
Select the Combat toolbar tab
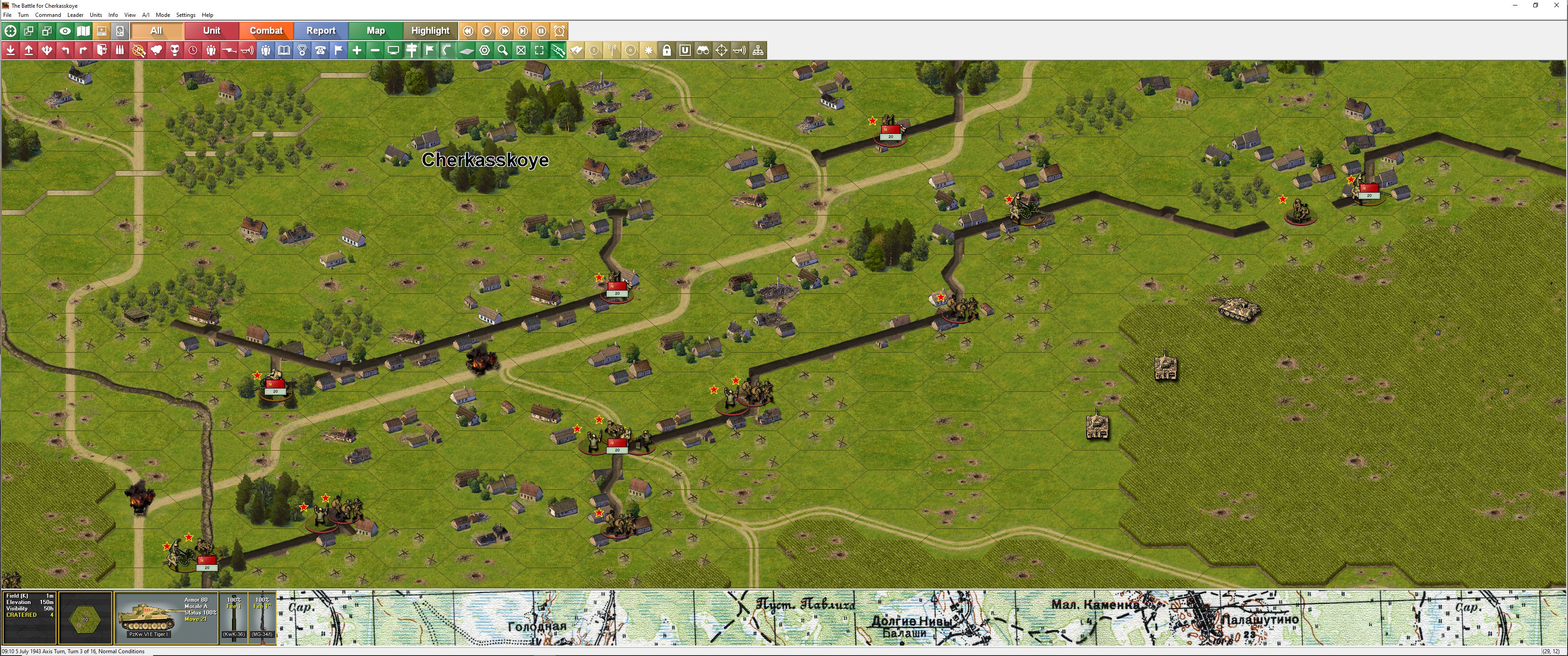pyautogui.click(x=266, y=31)
